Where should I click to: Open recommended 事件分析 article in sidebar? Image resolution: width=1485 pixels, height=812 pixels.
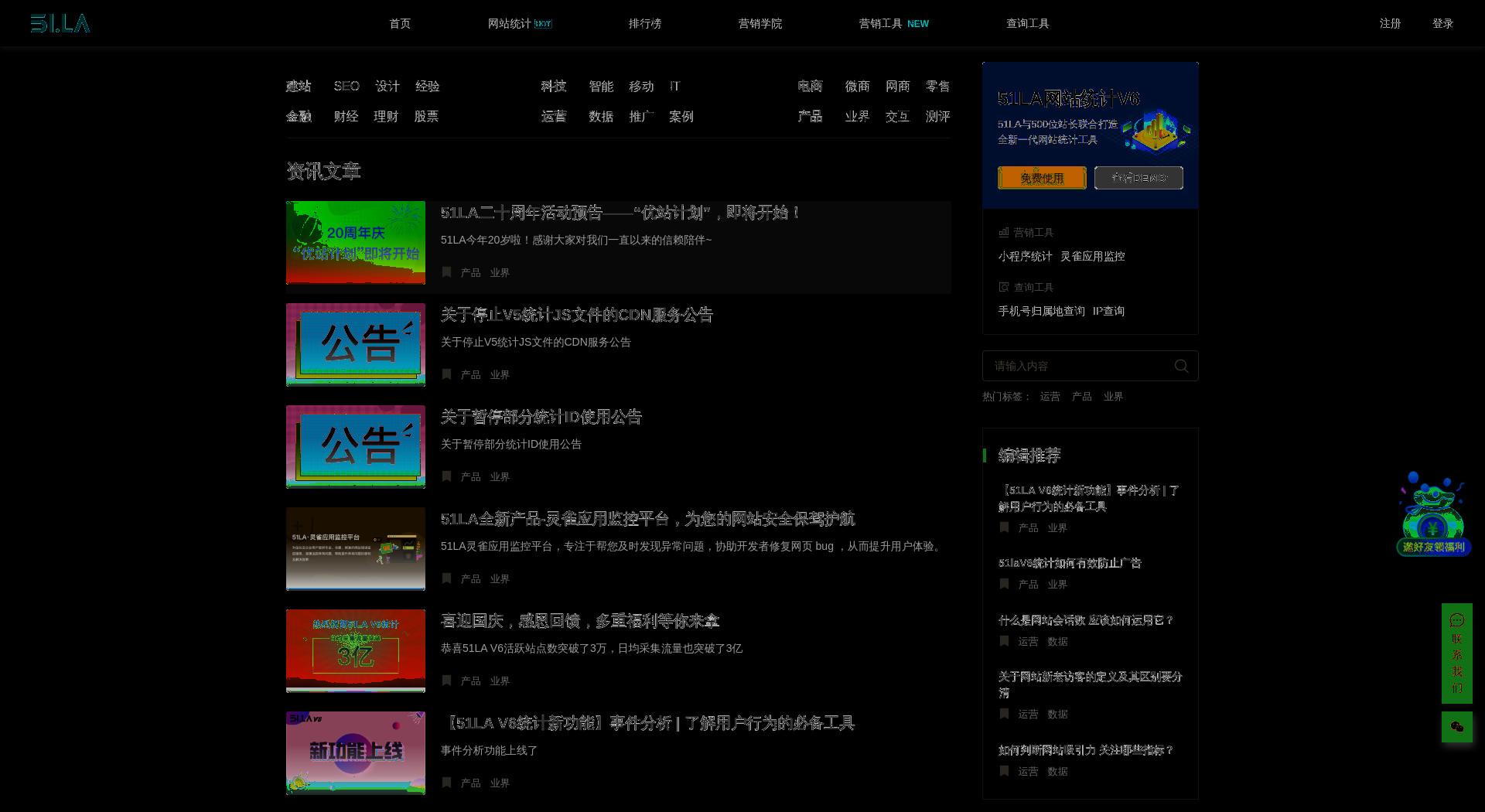tap(1088, 498)
